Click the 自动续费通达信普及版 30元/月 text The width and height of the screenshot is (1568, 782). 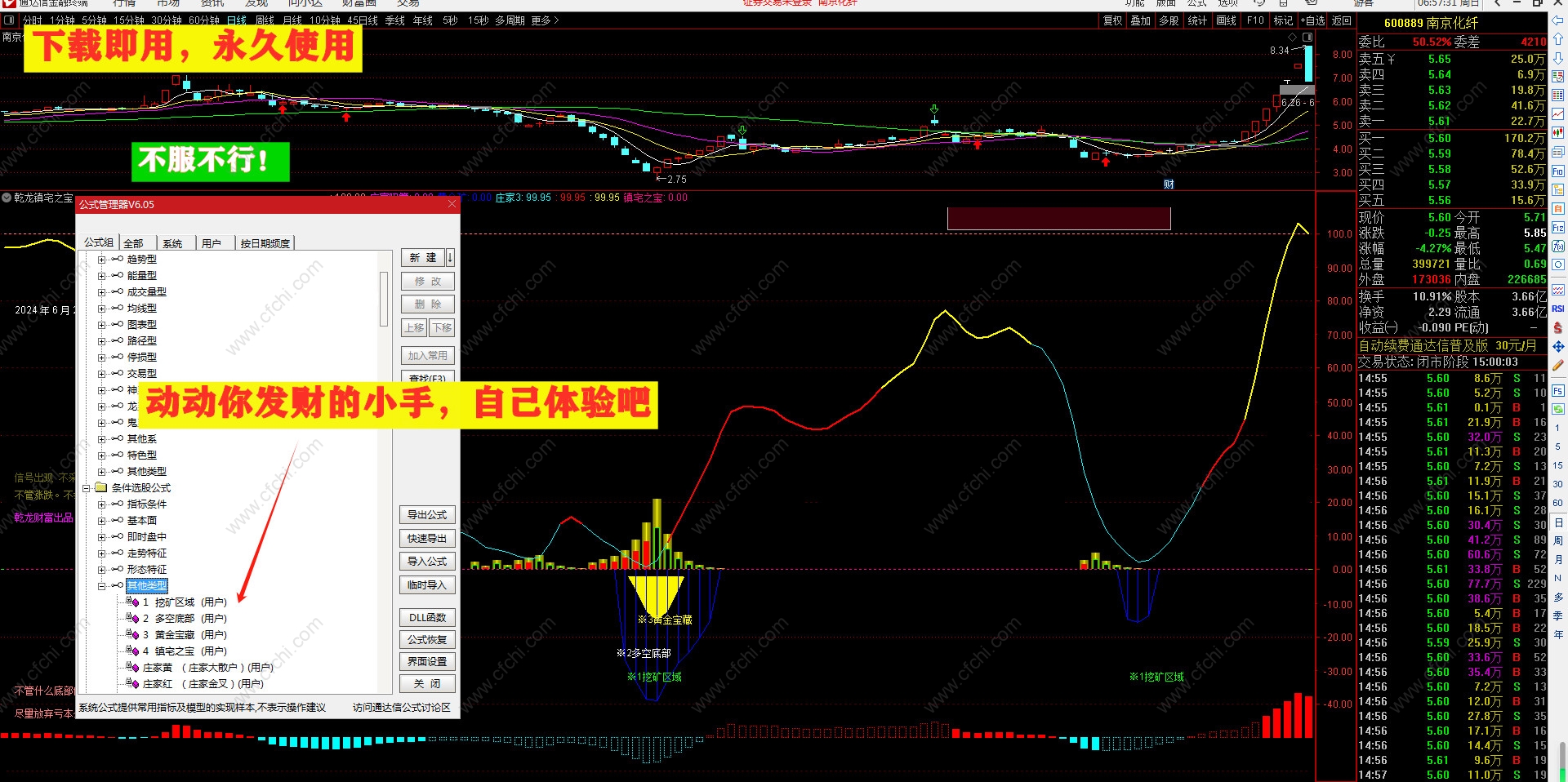1447,346
